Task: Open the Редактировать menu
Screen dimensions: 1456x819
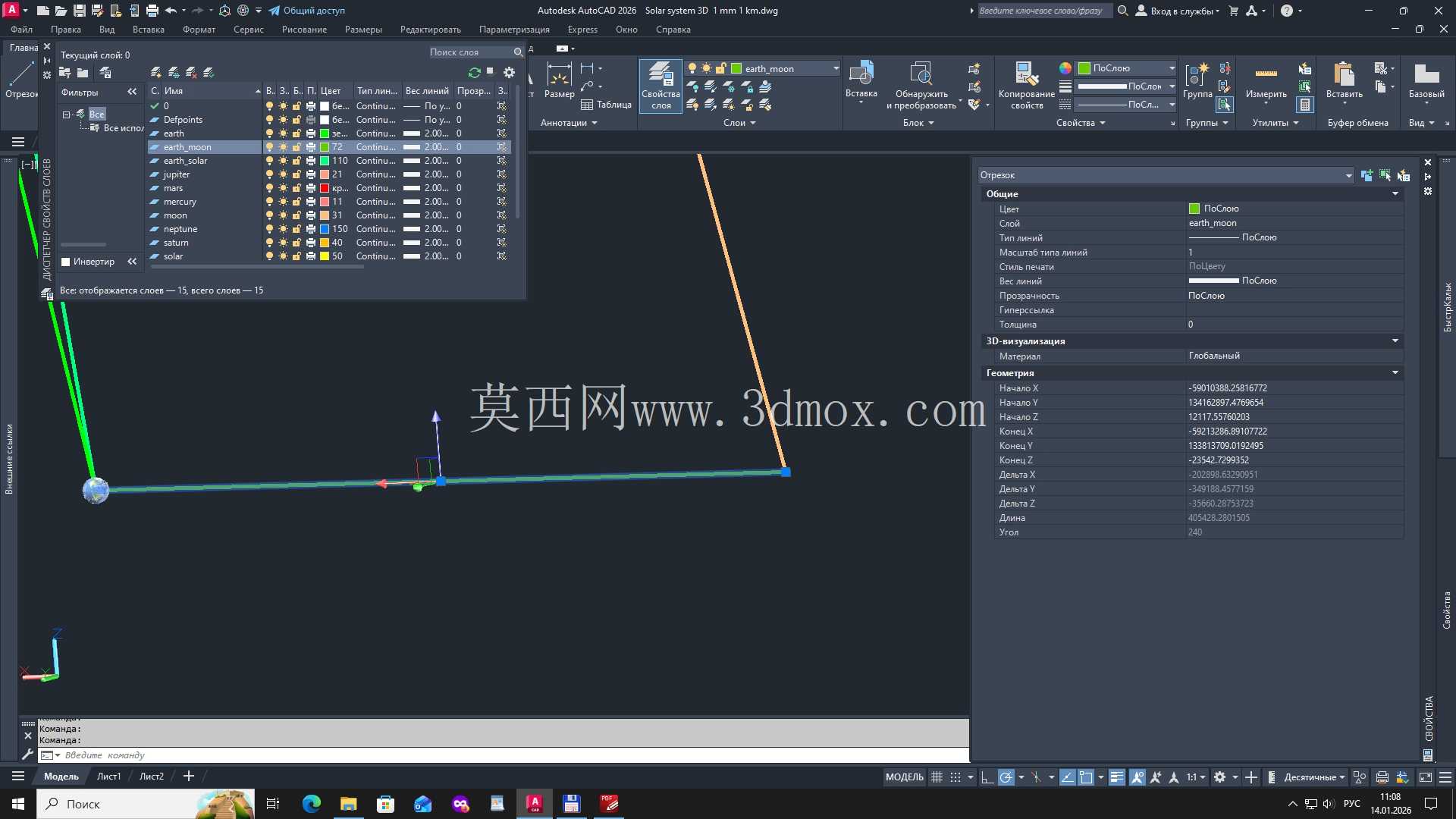Action: coord(430,30)
